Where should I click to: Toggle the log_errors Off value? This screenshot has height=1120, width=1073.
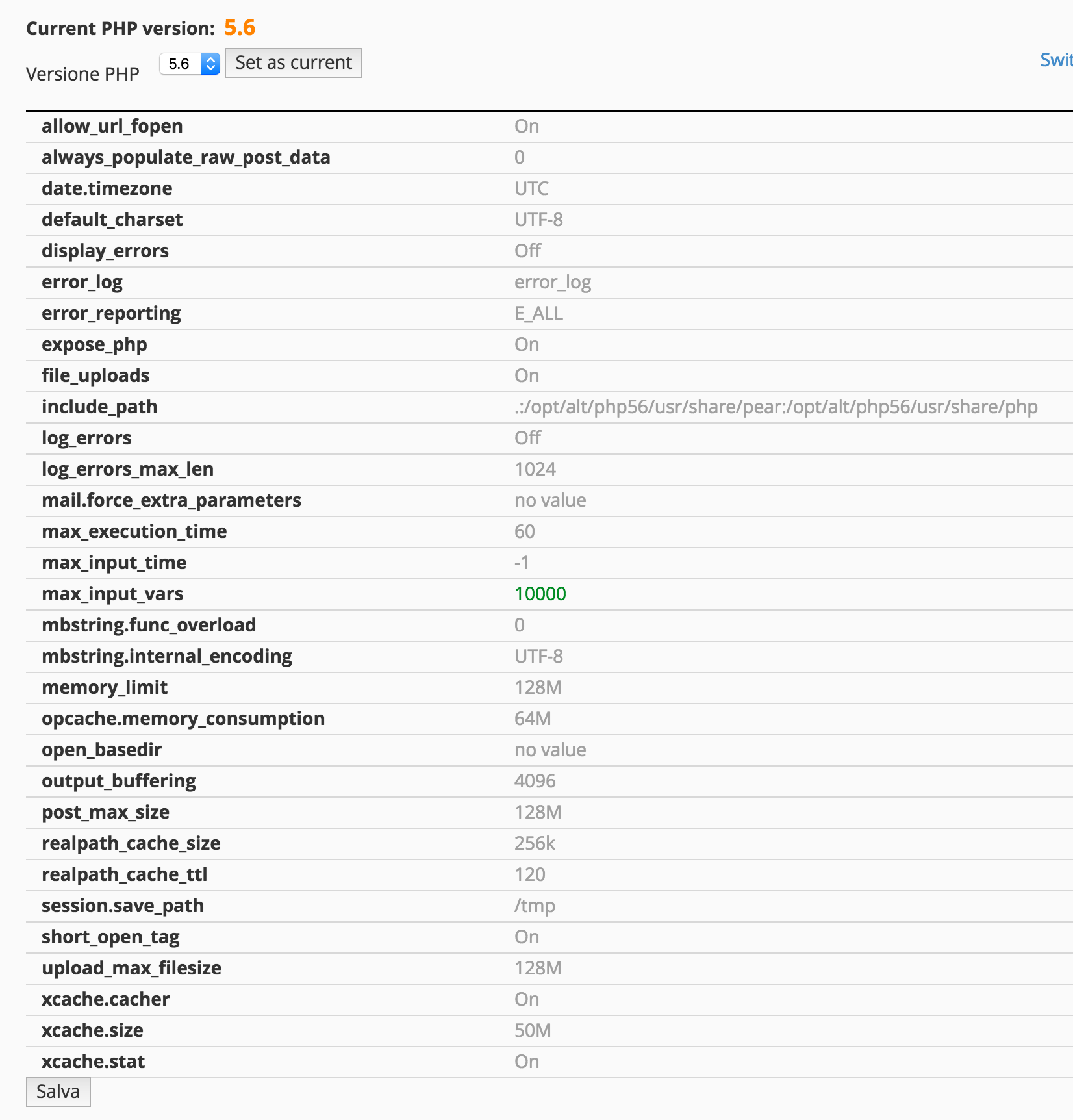(527, 438)
